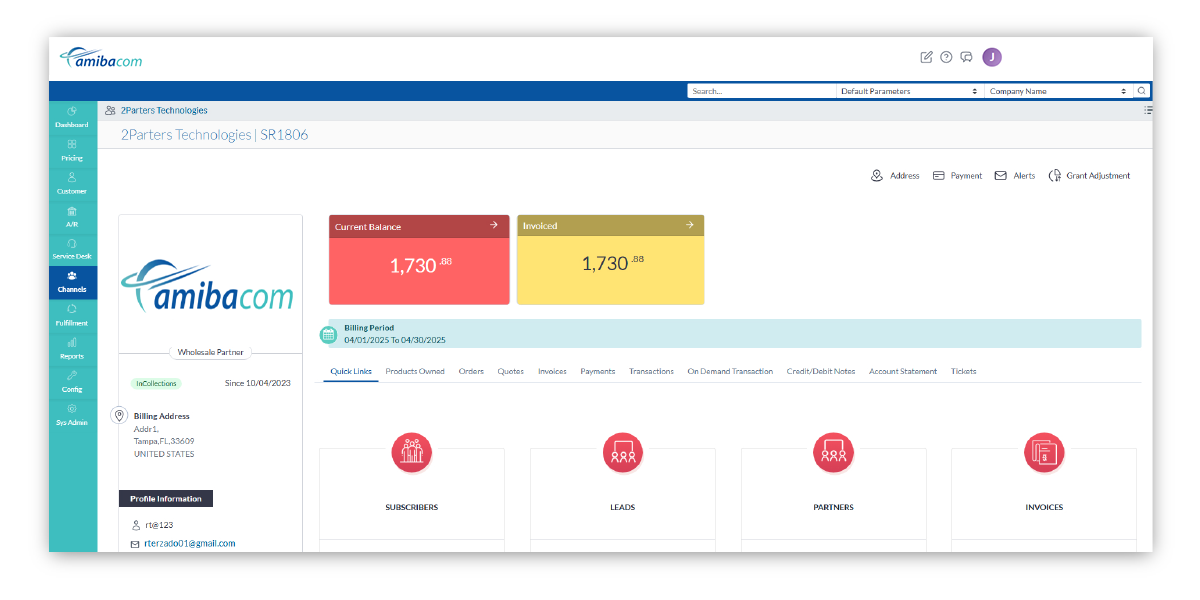
Task: Click the amibacom logo in header
Action: (x=101, y=58)
